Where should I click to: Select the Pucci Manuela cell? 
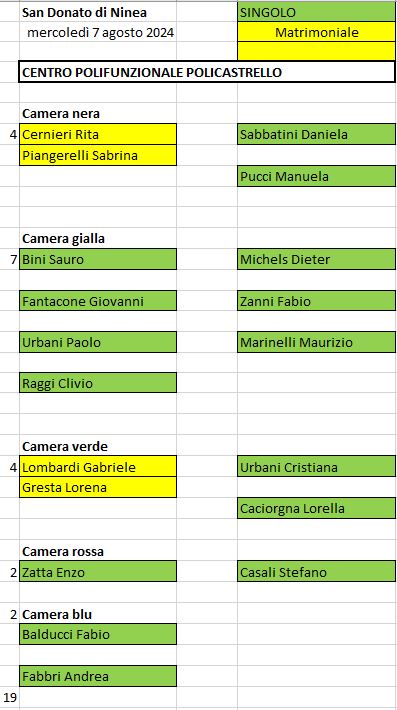tap(316, 176)
